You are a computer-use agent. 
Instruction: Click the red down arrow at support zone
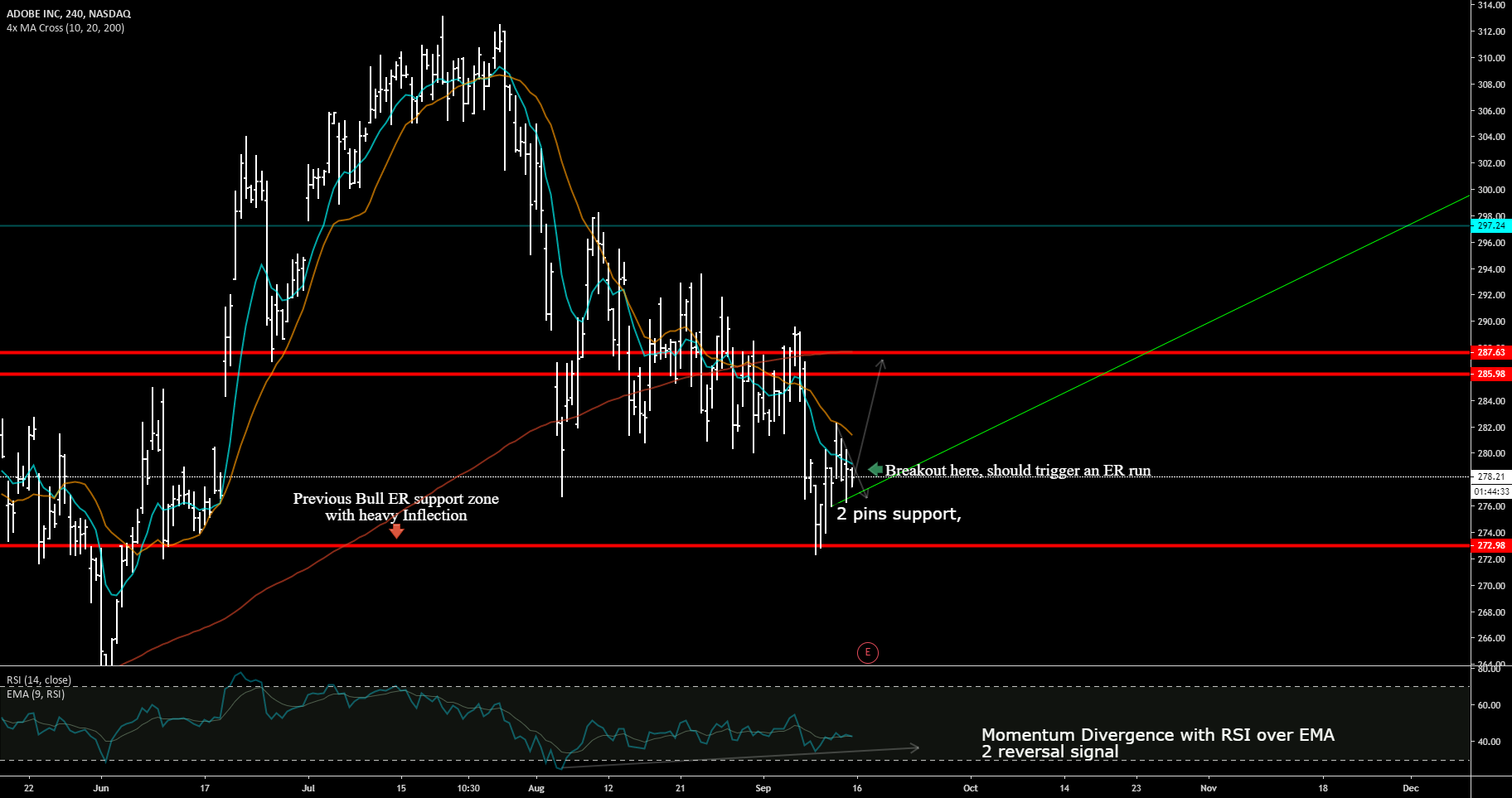[x=397, y=530]
